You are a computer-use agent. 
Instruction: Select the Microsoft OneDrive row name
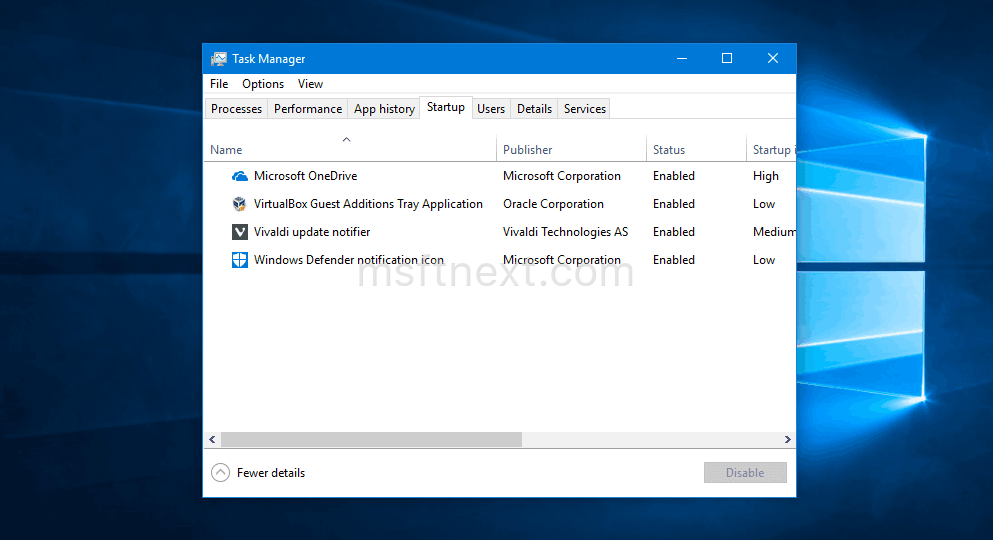(305, 176)
